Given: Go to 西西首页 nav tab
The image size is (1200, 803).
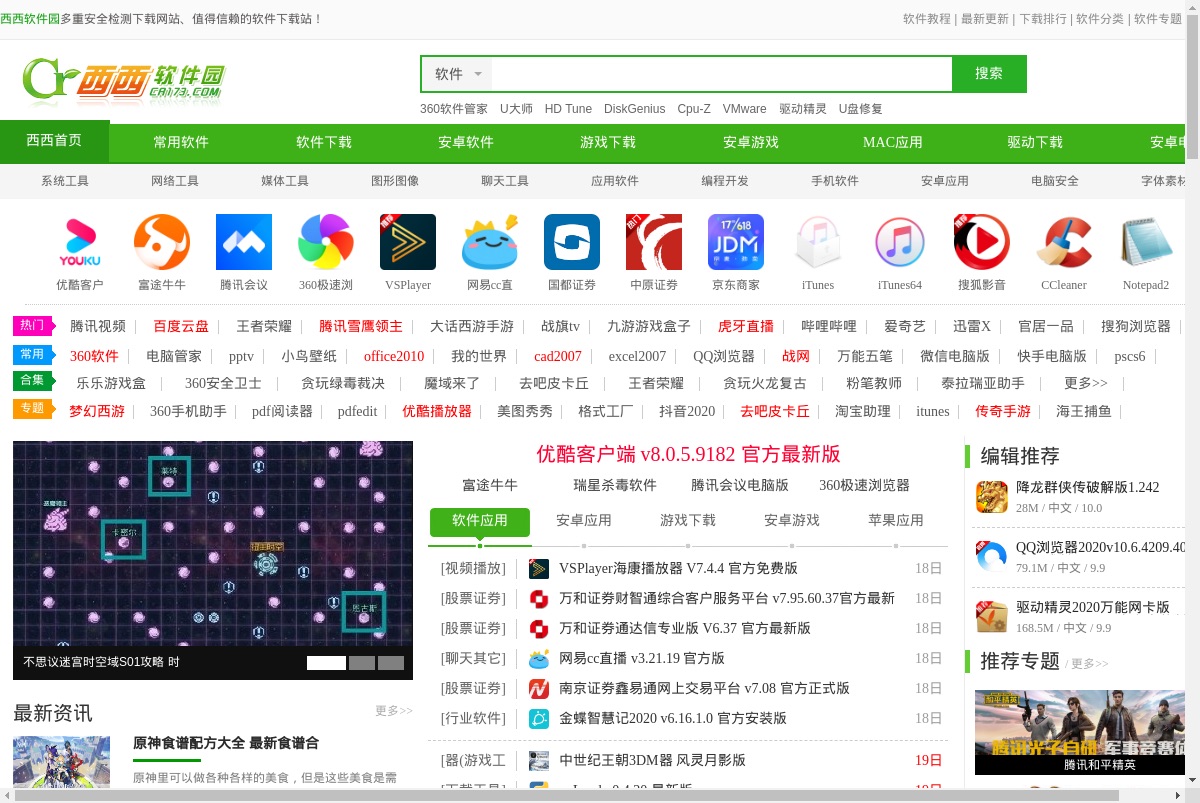Looking at the screenshot, I should tap(55, 141).
